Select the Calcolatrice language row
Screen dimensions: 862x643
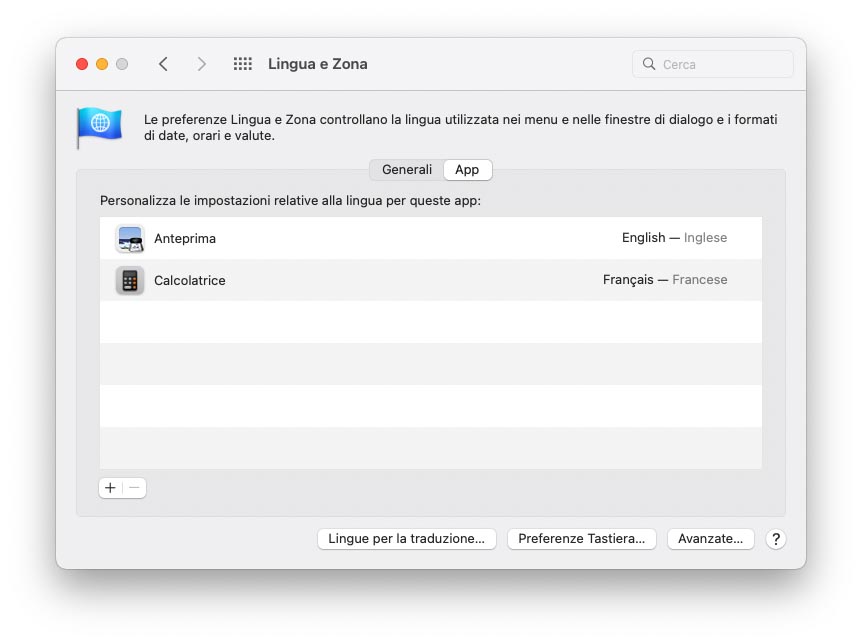pos(400,280)
